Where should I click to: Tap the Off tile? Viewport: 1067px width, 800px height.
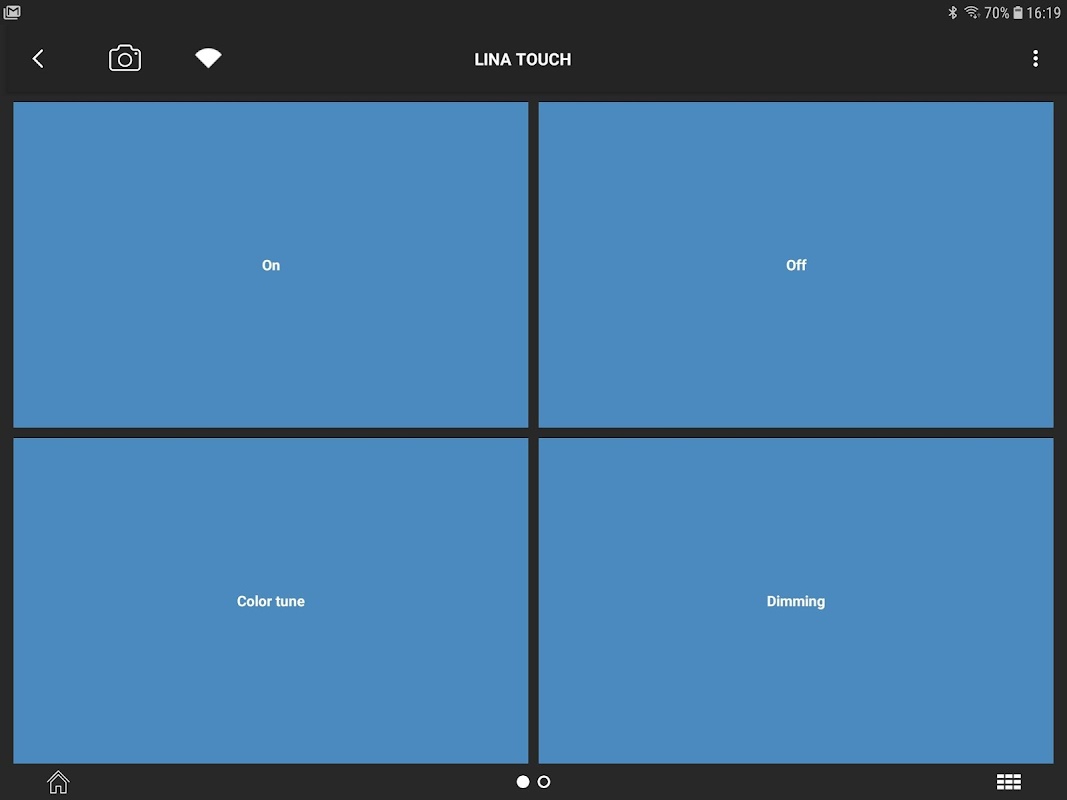[795, 265]
